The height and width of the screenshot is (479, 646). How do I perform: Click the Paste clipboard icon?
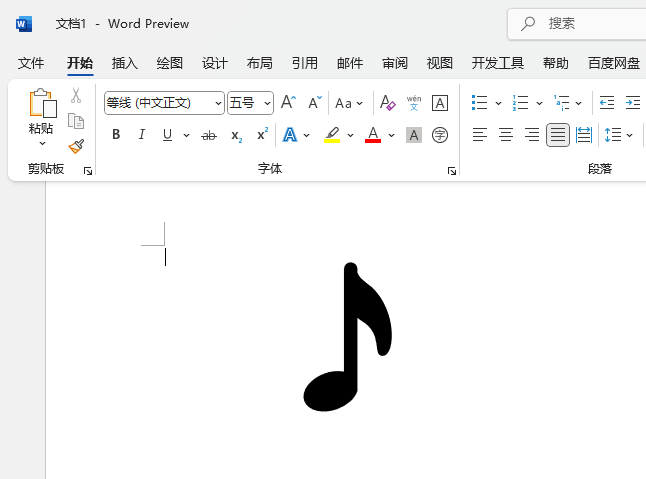(42, 103)
